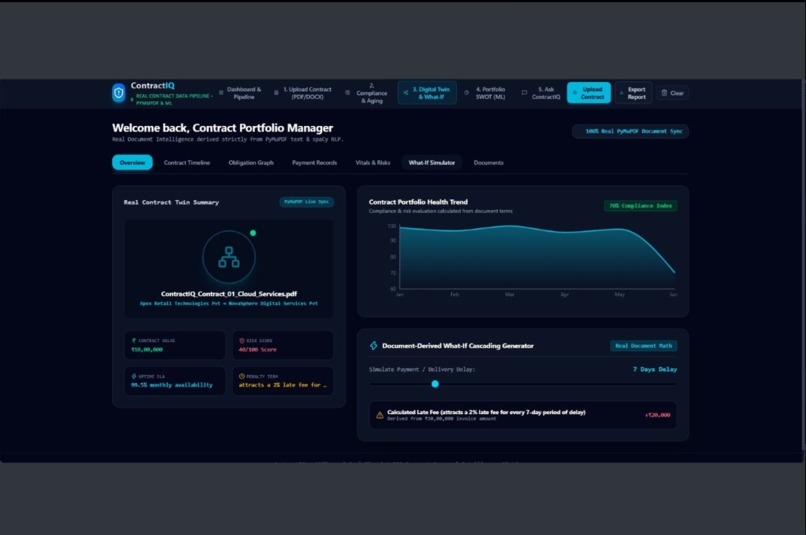Click the rupee icon next to Contract Value
Viewport: 806px width, 535px height.
[x=134, y=341]
